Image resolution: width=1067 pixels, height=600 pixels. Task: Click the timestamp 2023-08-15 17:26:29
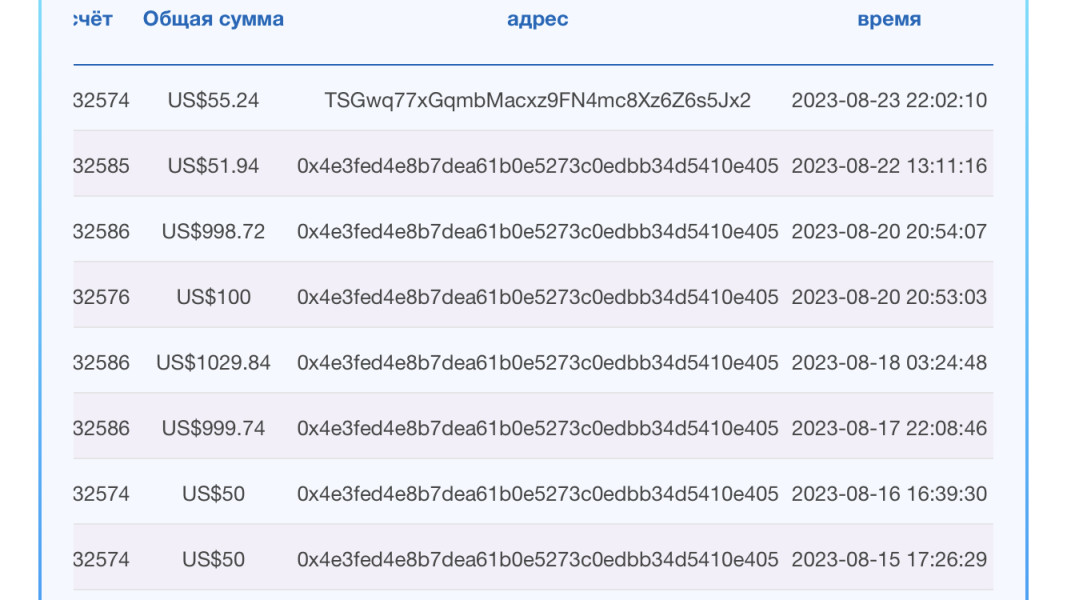(x=889, y=560)
